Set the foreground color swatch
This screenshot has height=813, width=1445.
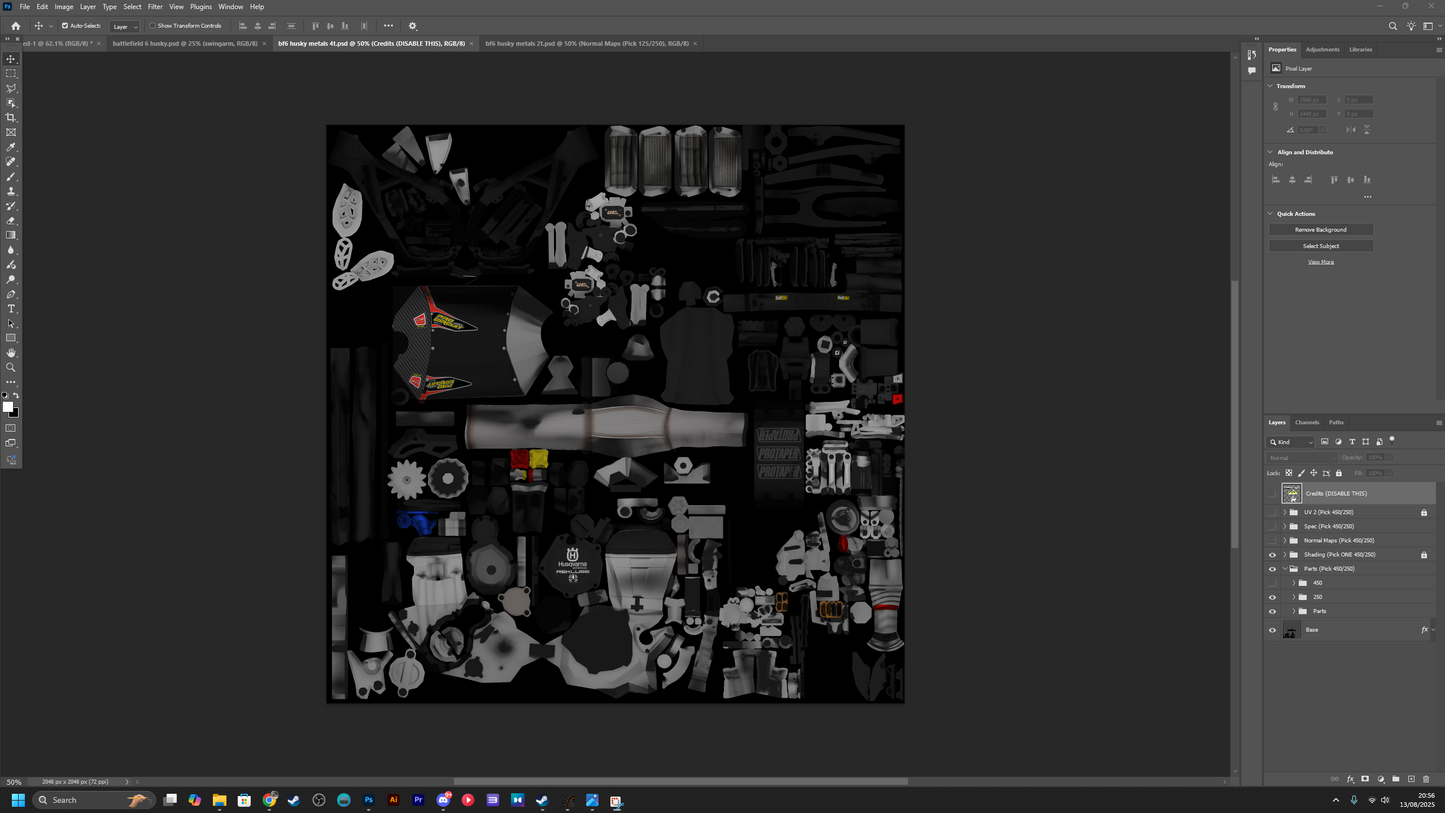point(7,407)
